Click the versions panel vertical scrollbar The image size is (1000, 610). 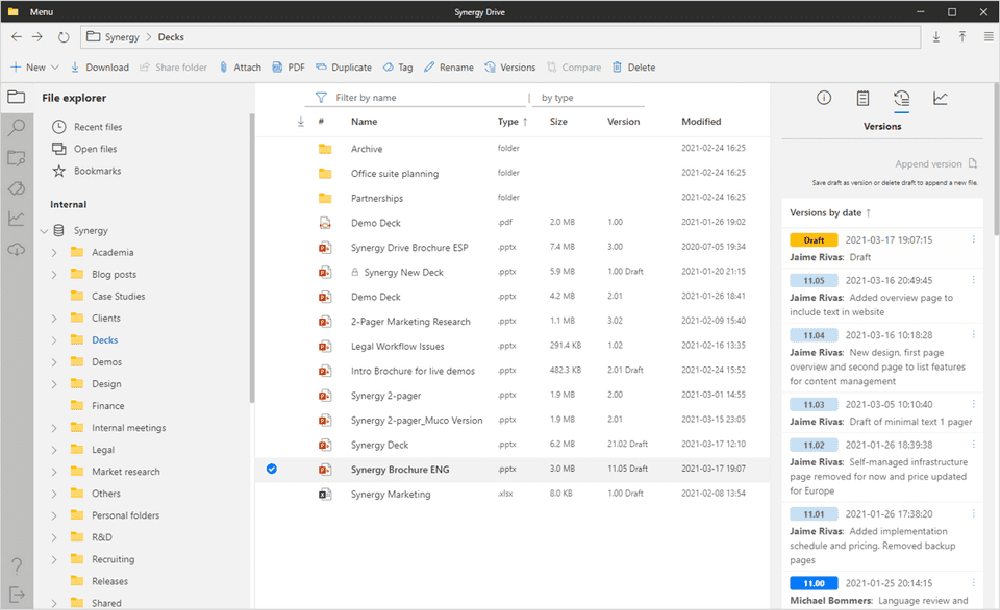pos(996,160)
